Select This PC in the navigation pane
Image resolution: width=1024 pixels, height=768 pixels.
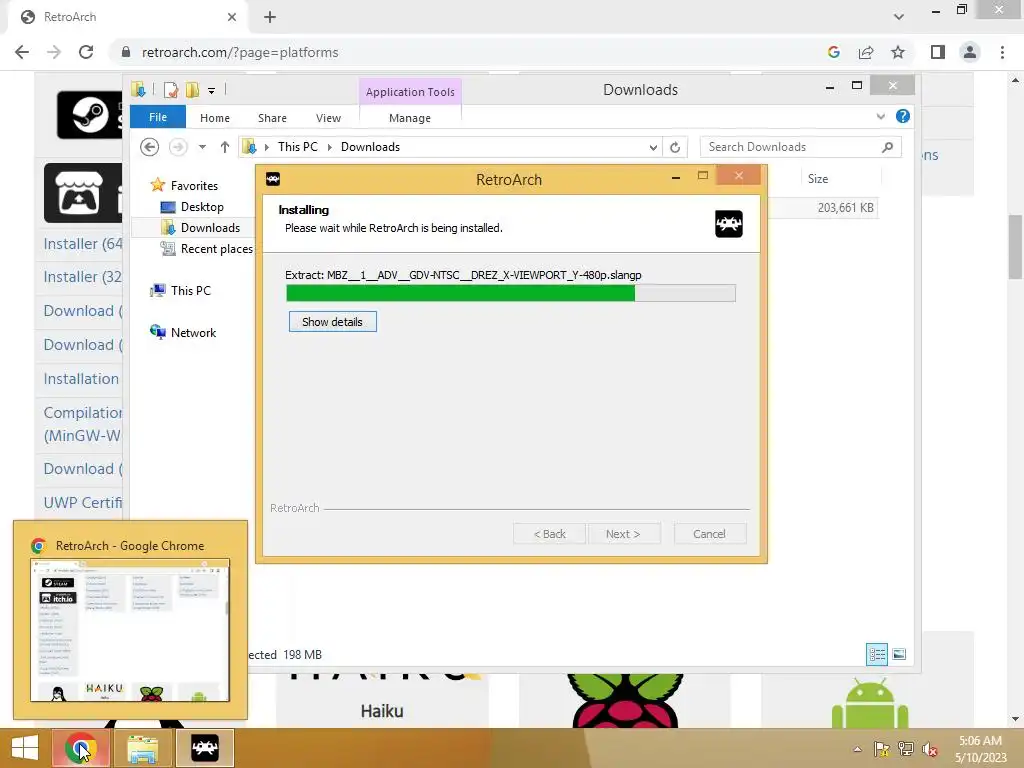(191, 290)
